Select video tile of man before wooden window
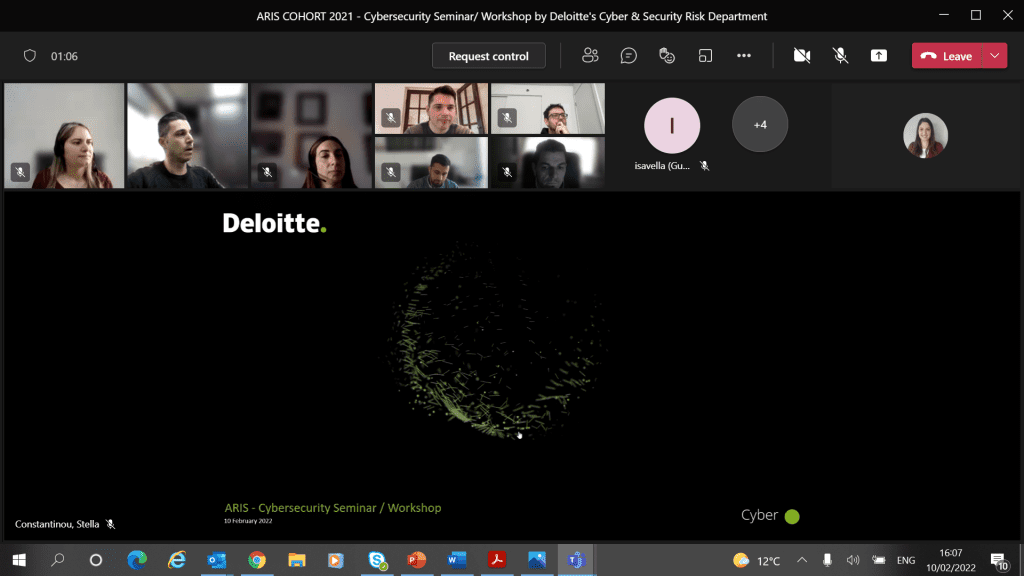 tap(431, 108)
